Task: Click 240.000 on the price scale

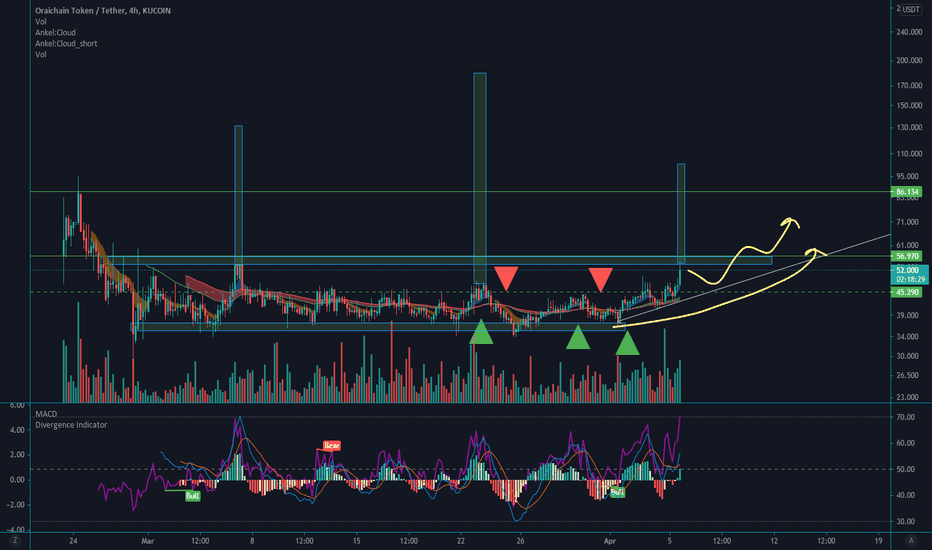Action: click(909, 32)
